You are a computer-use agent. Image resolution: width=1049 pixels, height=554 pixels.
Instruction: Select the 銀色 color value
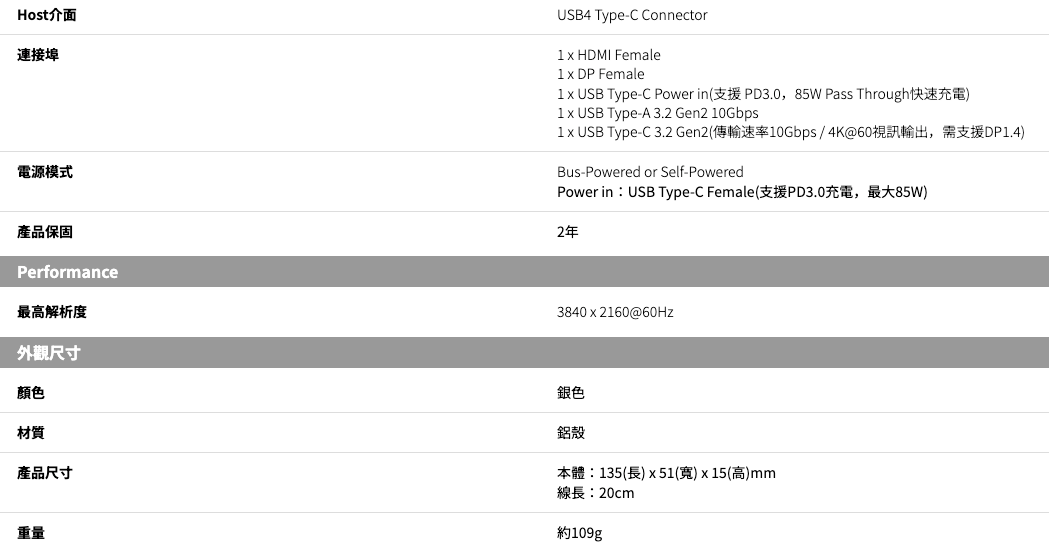point(571,393)
